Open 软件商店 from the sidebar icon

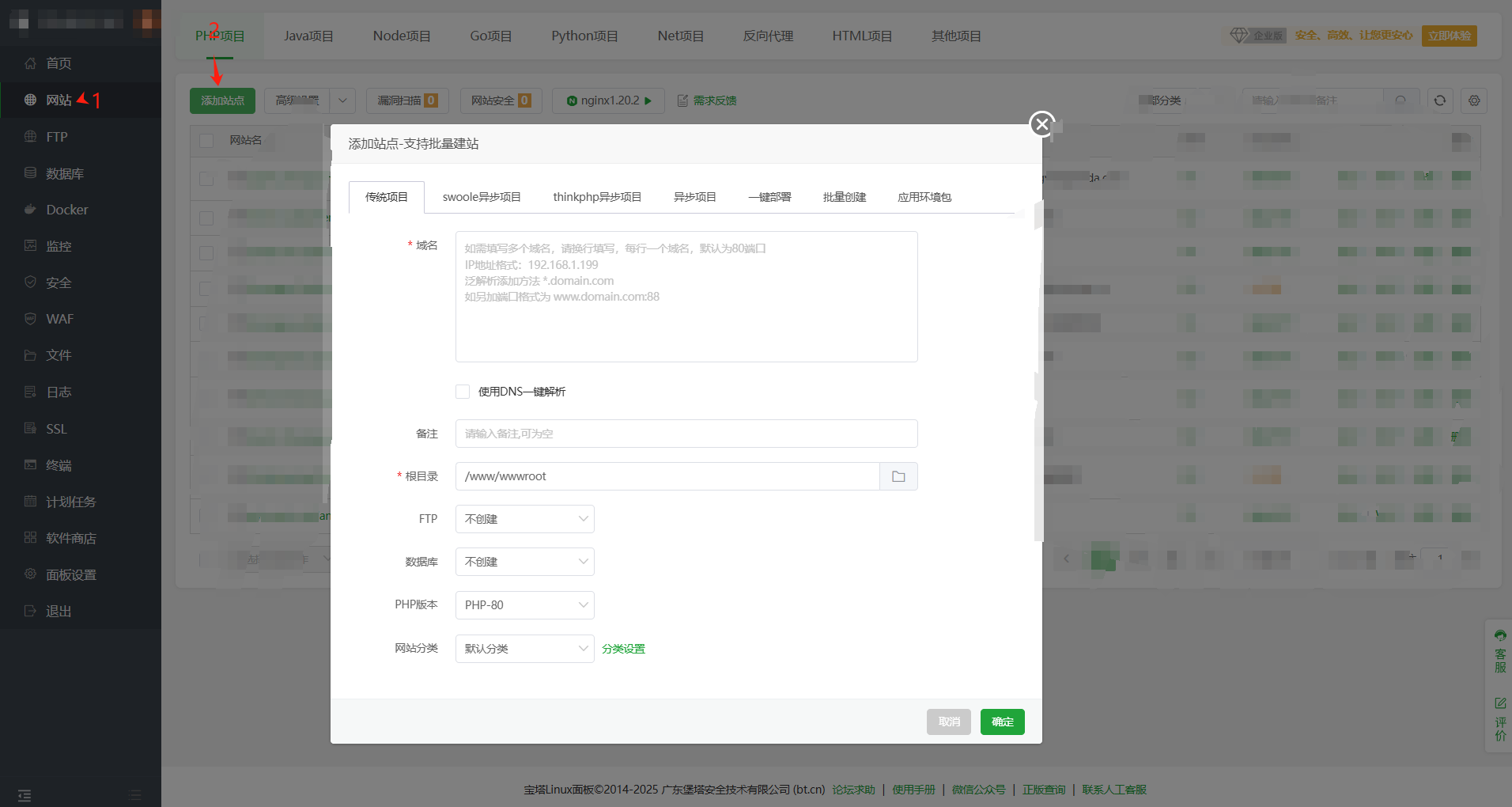click(30, 538)
